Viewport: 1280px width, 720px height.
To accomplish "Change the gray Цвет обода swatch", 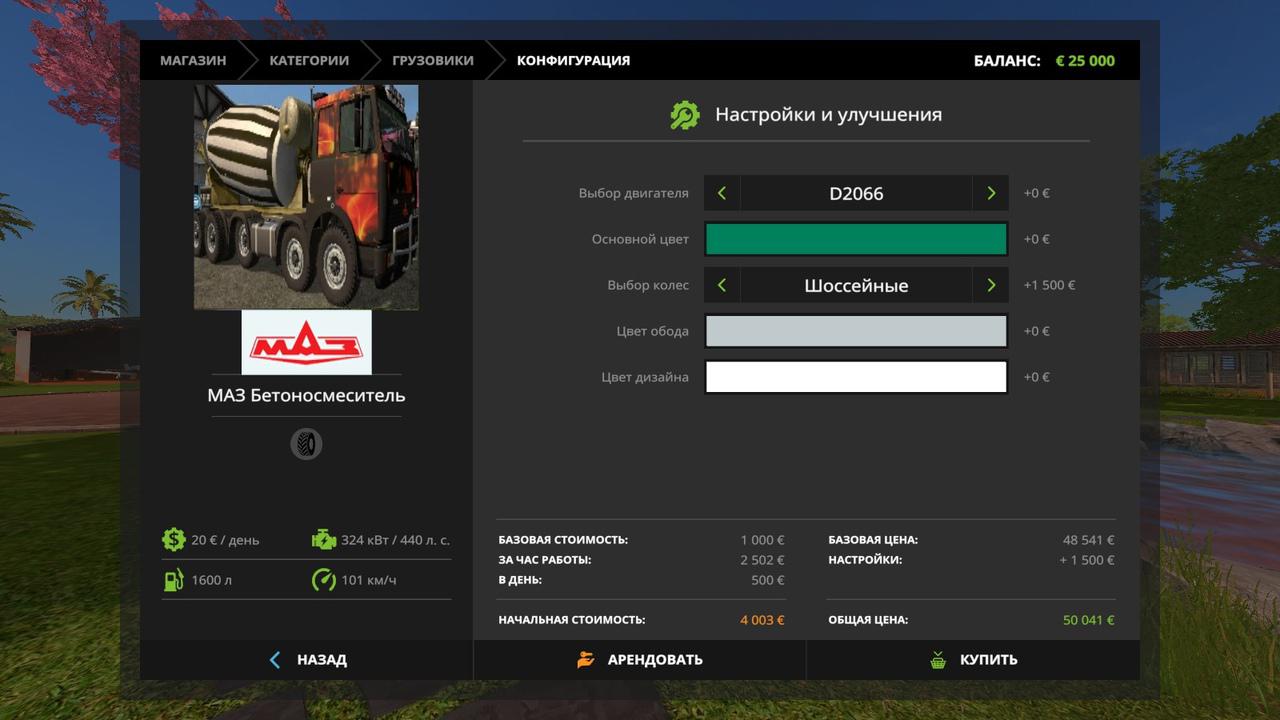I will pos(856,331).
